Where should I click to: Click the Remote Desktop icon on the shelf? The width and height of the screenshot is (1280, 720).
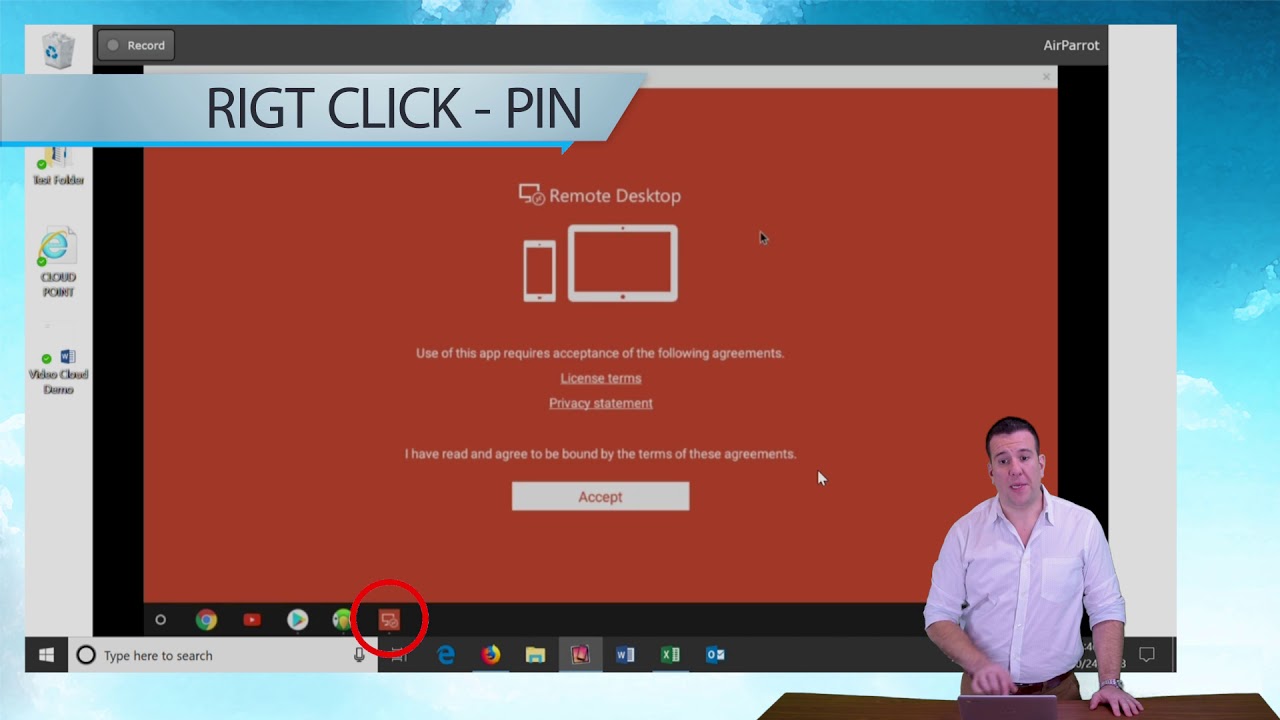click(x=389, y=620)
